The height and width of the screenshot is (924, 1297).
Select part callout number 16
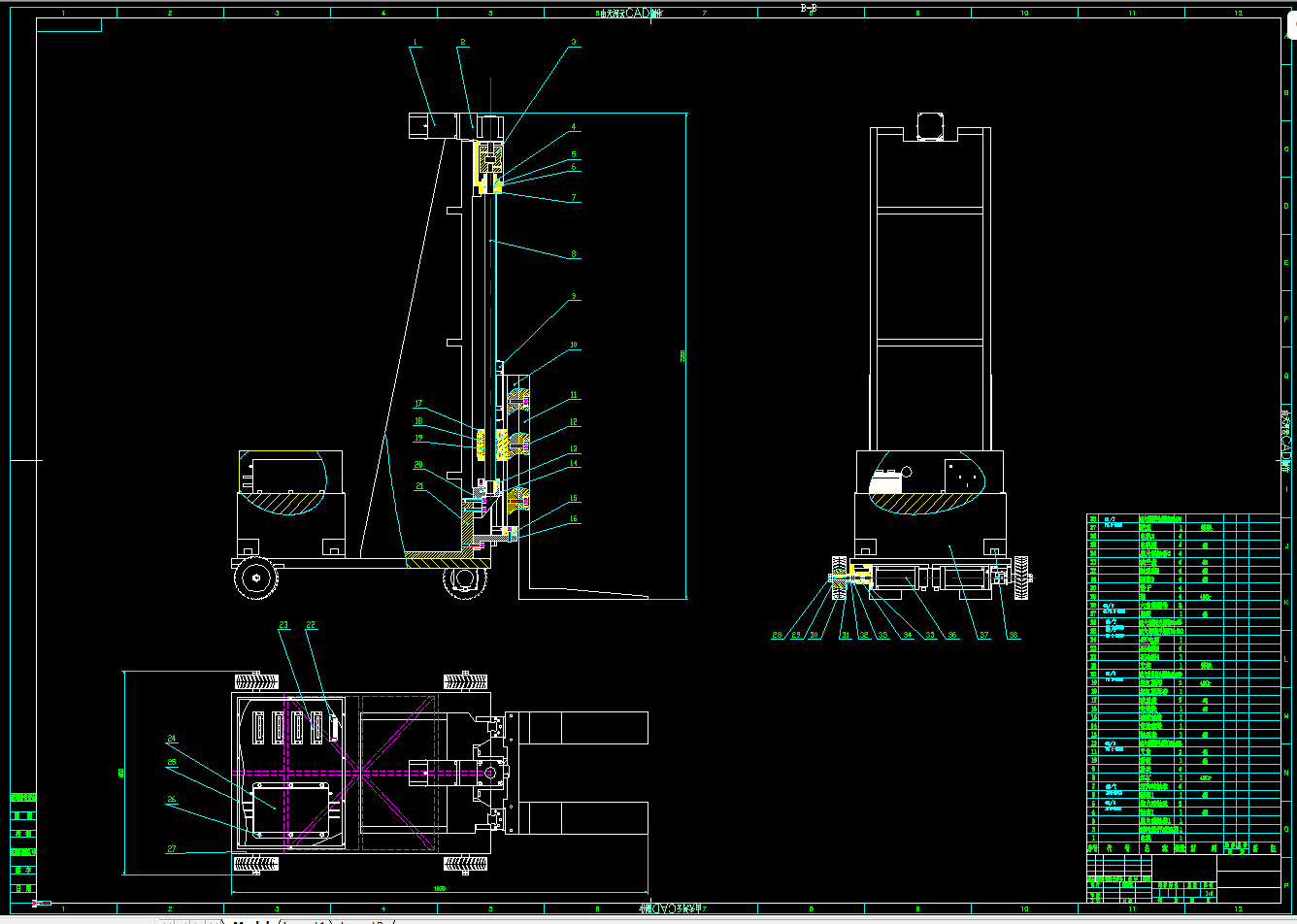pyautogui.click(x=574, y=519)
